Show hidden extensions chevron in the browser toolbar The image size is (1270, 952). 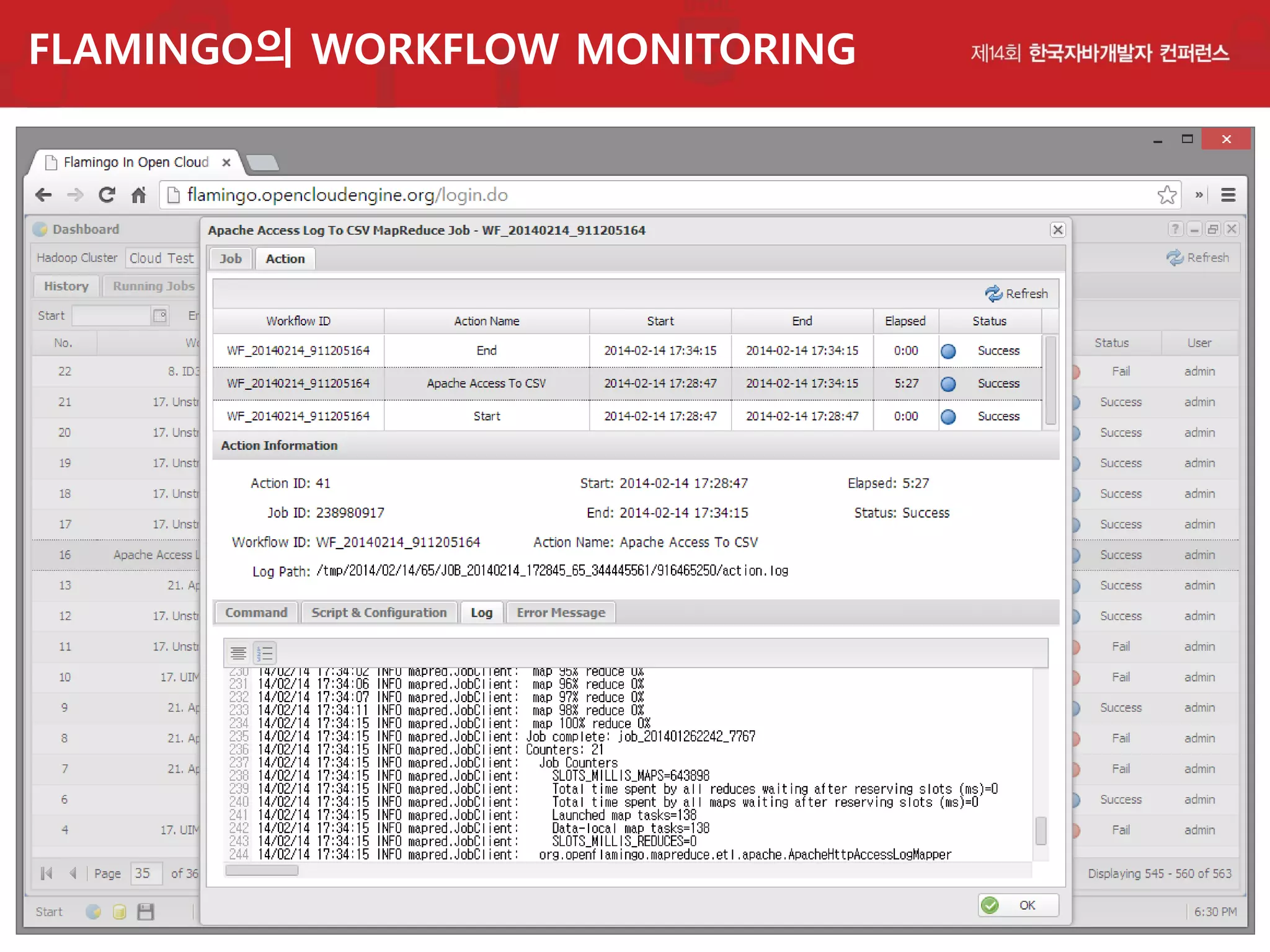click(1199, 195)
